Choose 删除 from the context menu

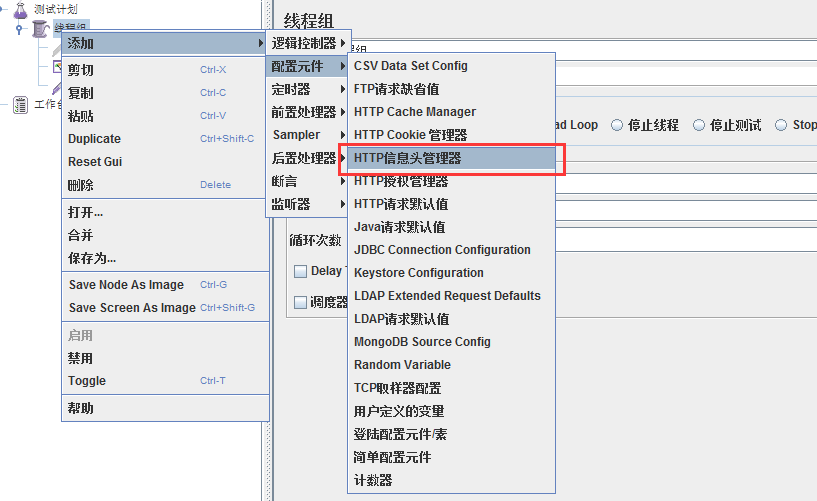(165, 185)
